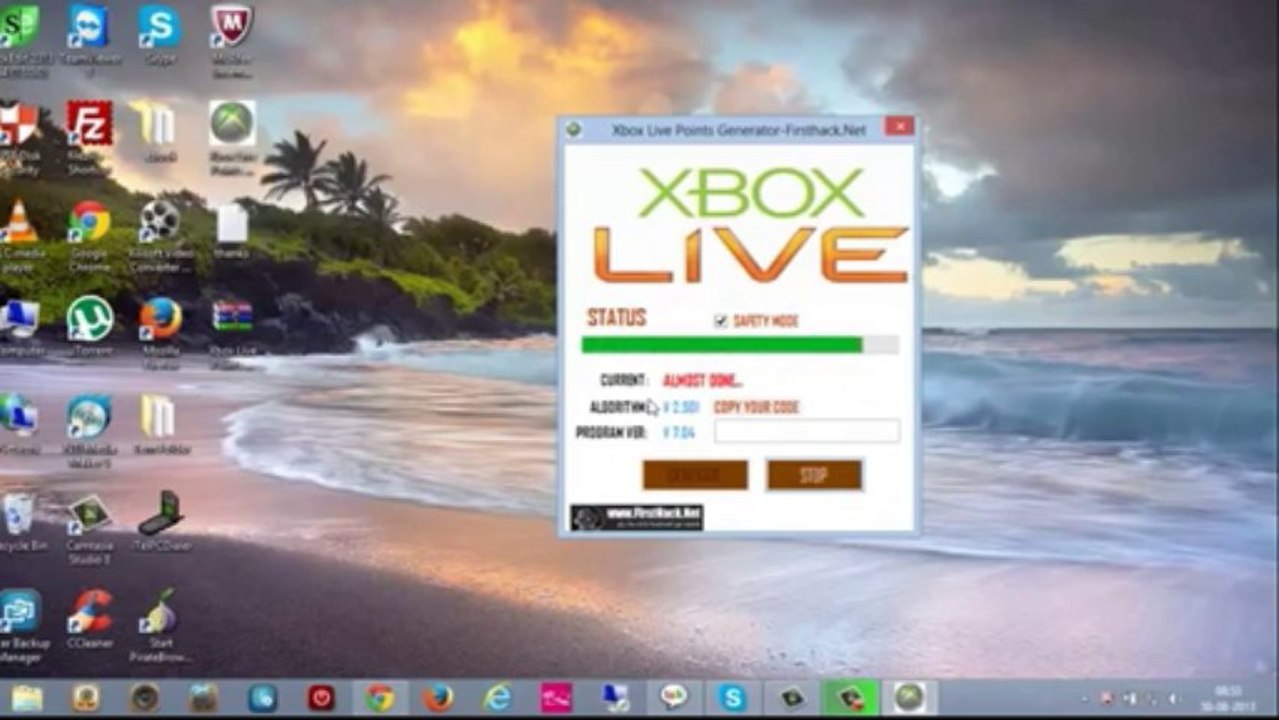Click the empty code text field

click(x=807, y=431)
